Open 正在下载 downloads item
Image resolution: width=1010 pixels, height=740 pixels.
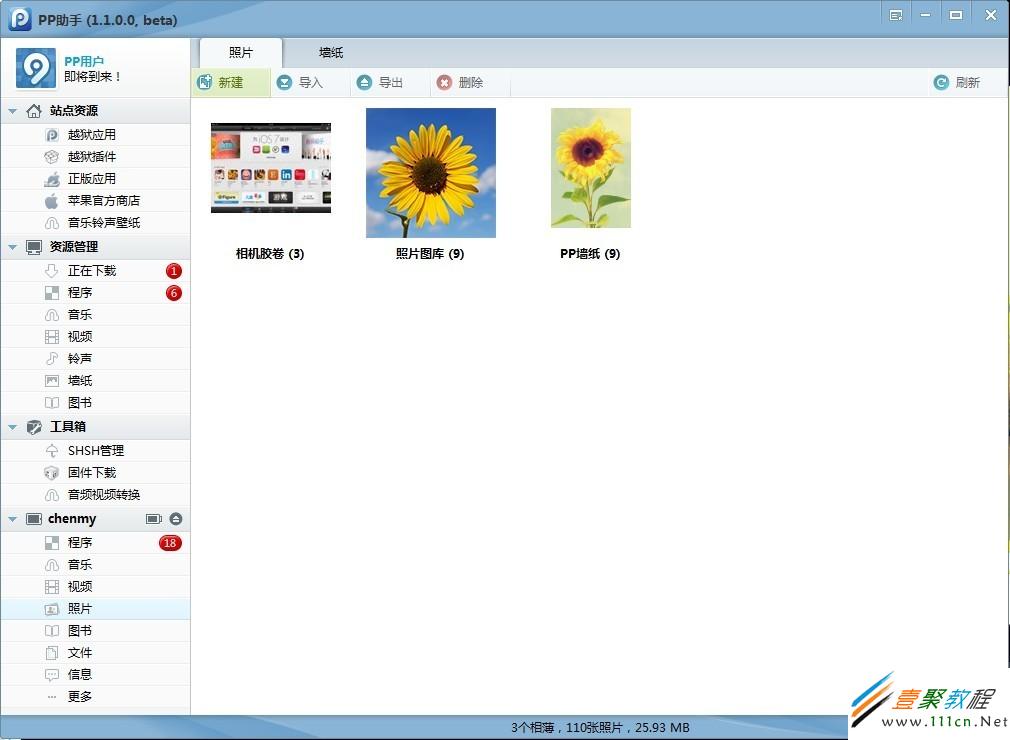tap(95, 270)
